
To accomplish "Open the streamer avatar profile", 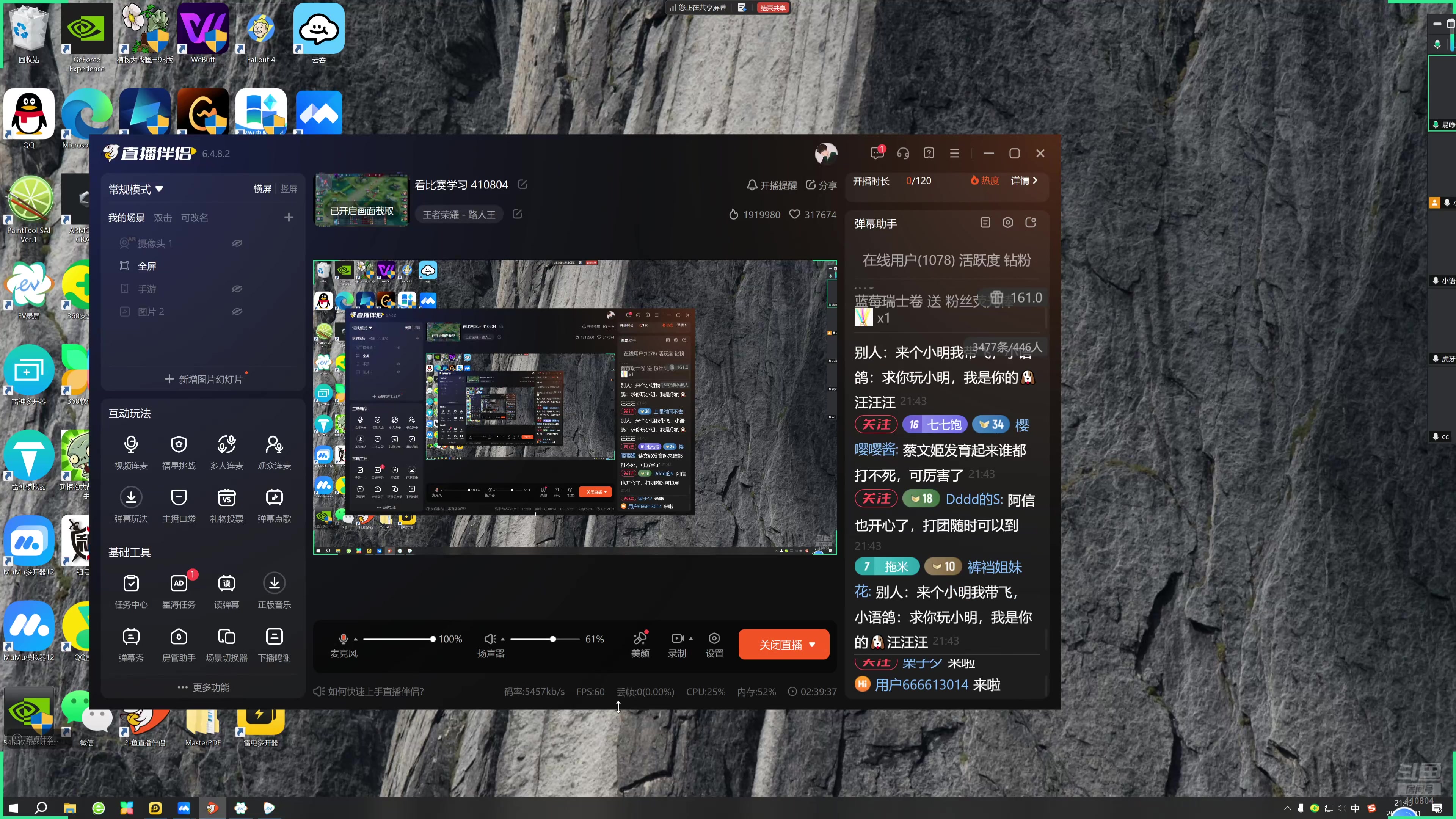I will (826, 153).
